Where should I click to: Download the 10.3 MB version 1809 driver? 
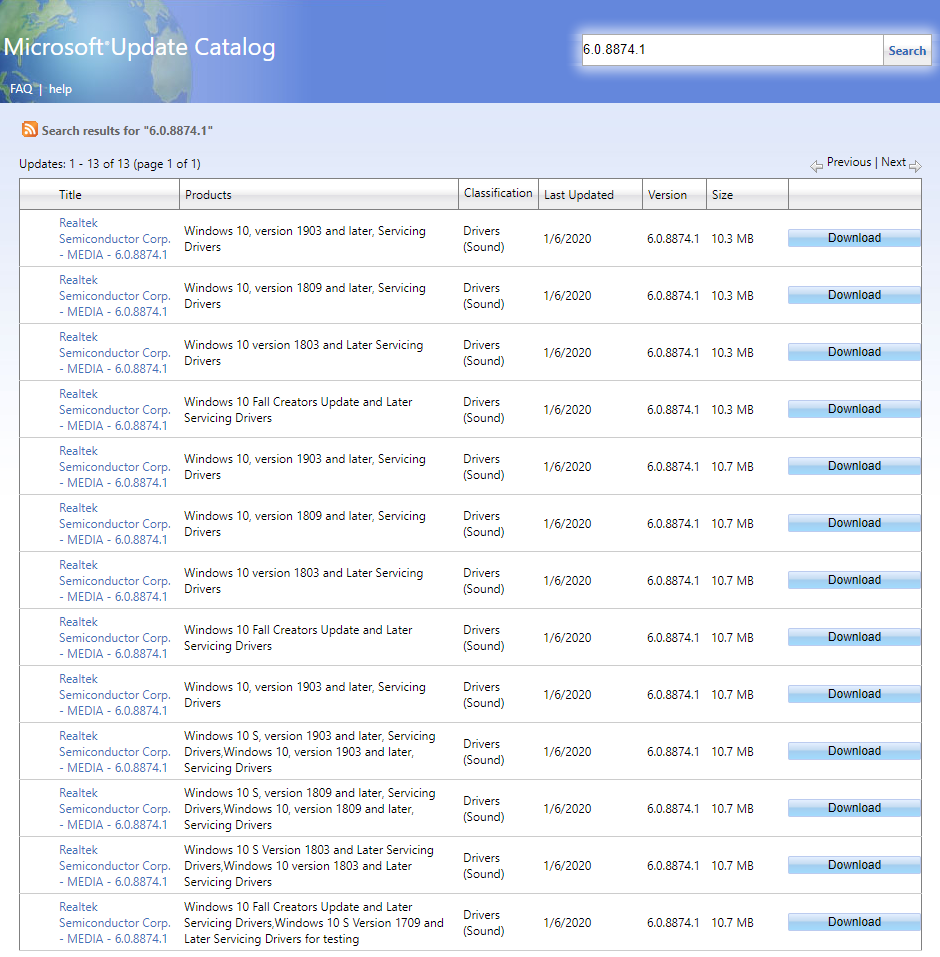(x=854, y=295)
